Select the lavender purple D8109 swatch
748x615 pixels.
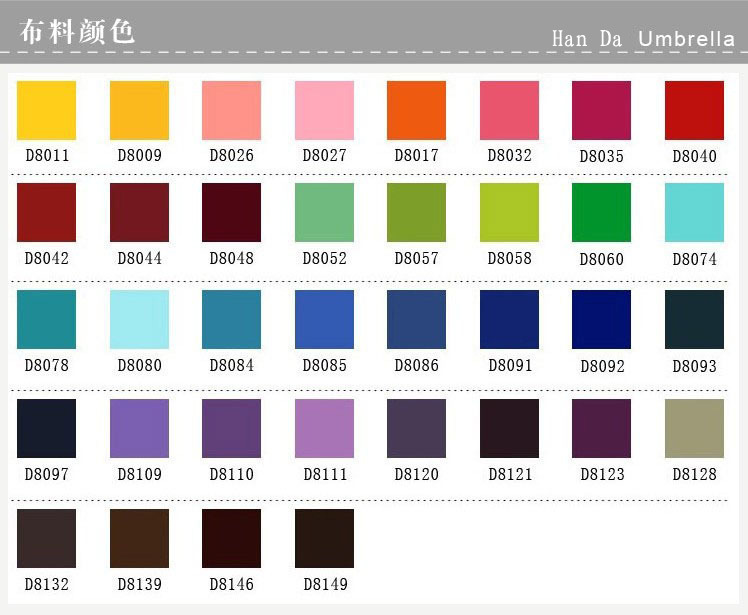click(x=139, y=428)
